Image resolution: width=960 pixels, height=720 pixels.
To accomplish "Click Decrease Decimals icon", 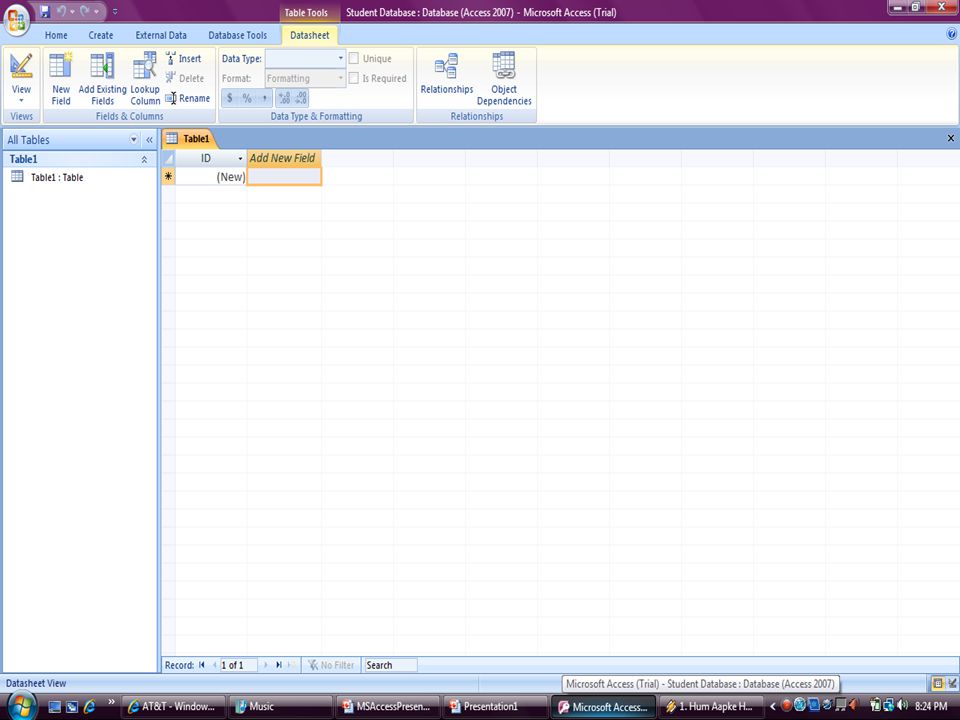I will [301, 98].
